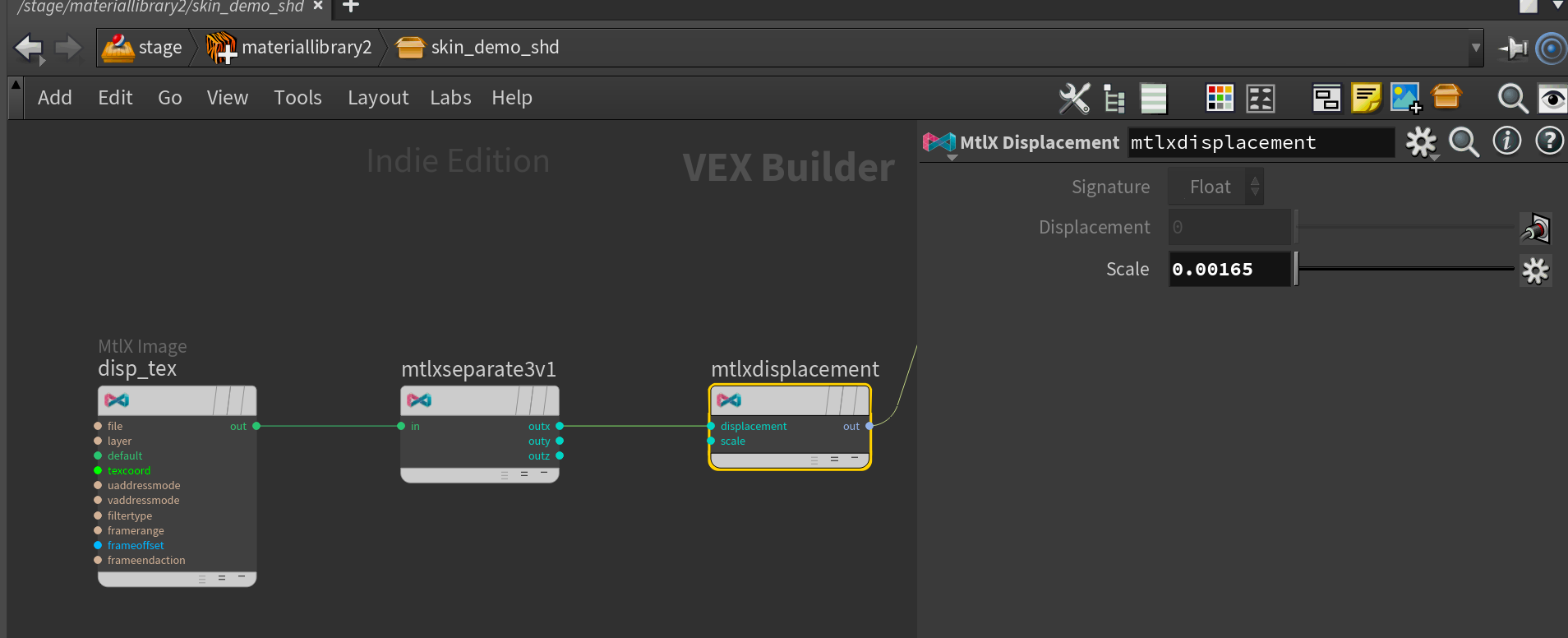Open the color palette icon

click(x=1220, y=98)
